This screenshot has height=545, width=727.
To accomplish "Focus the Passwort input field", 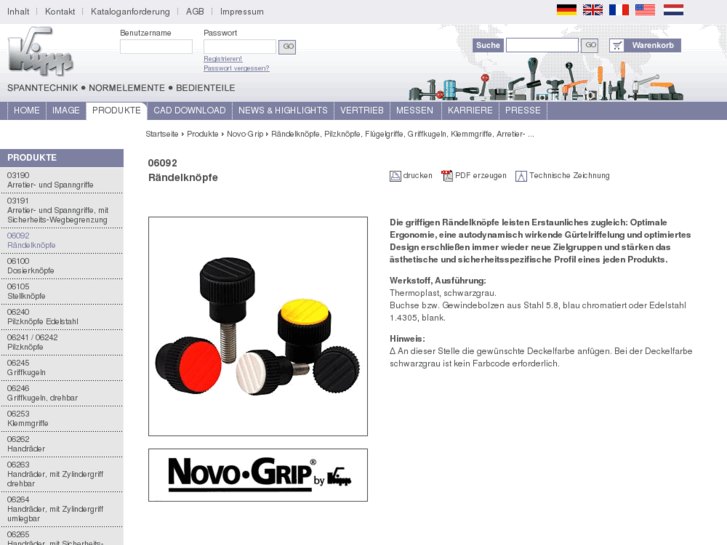I will point(240,46).
